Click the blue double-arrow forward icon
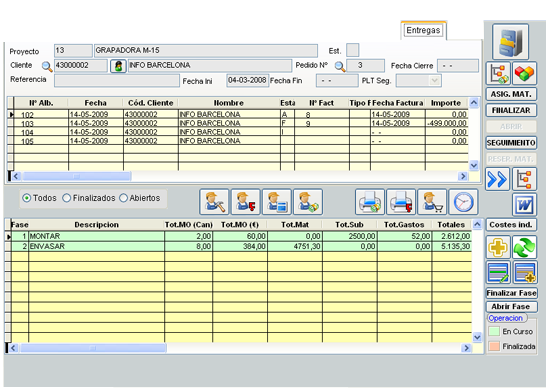550x391 pixels. [497, 179]
